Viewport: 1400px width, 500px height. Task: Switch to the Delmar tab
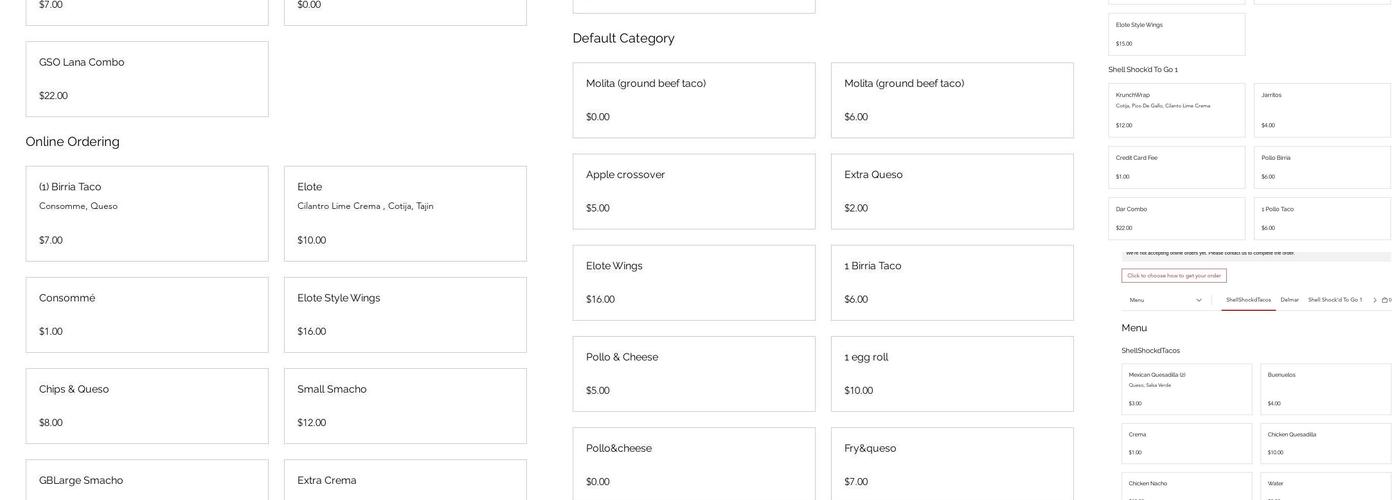coord(1290,300)
